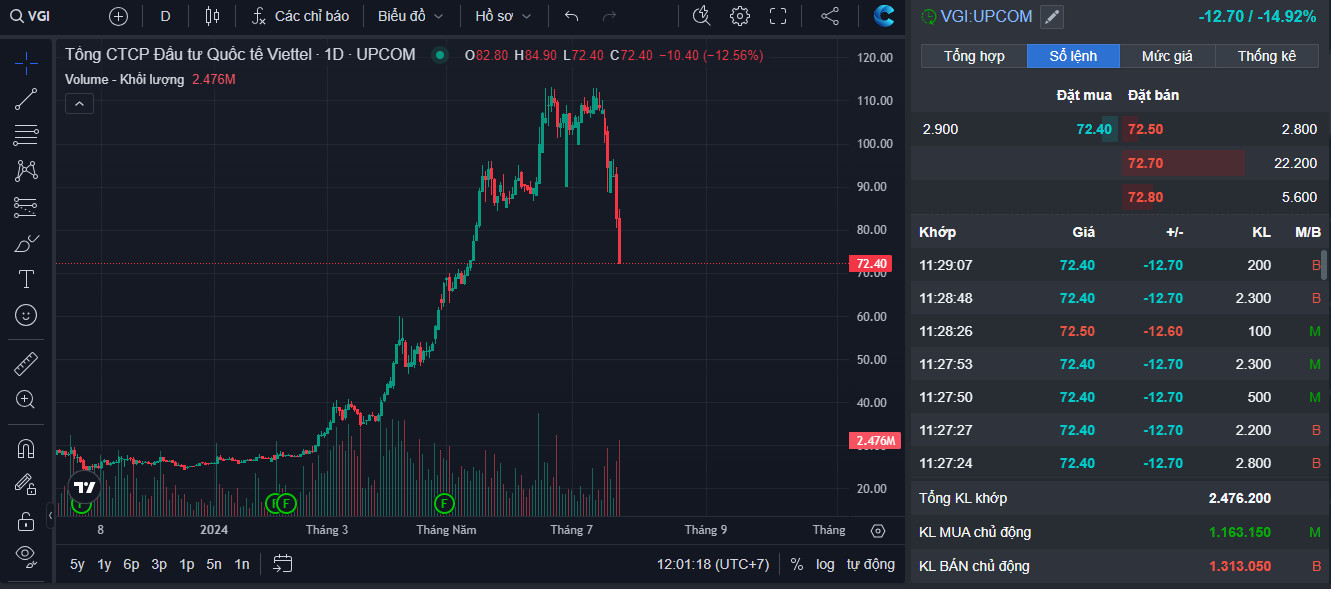Open the Thống kê tab
The image size is (1331, 589).
pos(1266,56)
